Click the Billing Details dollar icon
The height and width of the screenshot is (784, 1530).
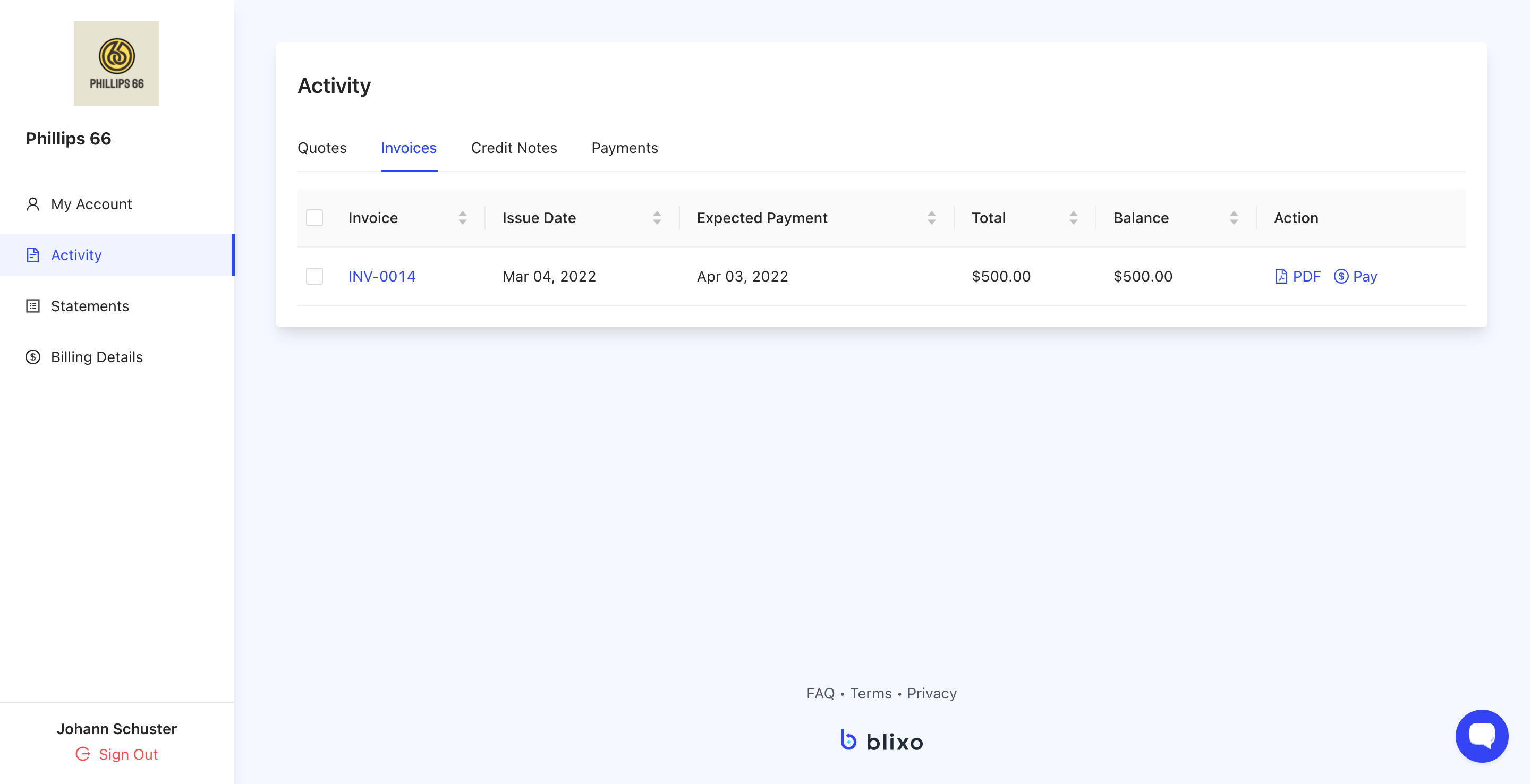tap(32, 357)
